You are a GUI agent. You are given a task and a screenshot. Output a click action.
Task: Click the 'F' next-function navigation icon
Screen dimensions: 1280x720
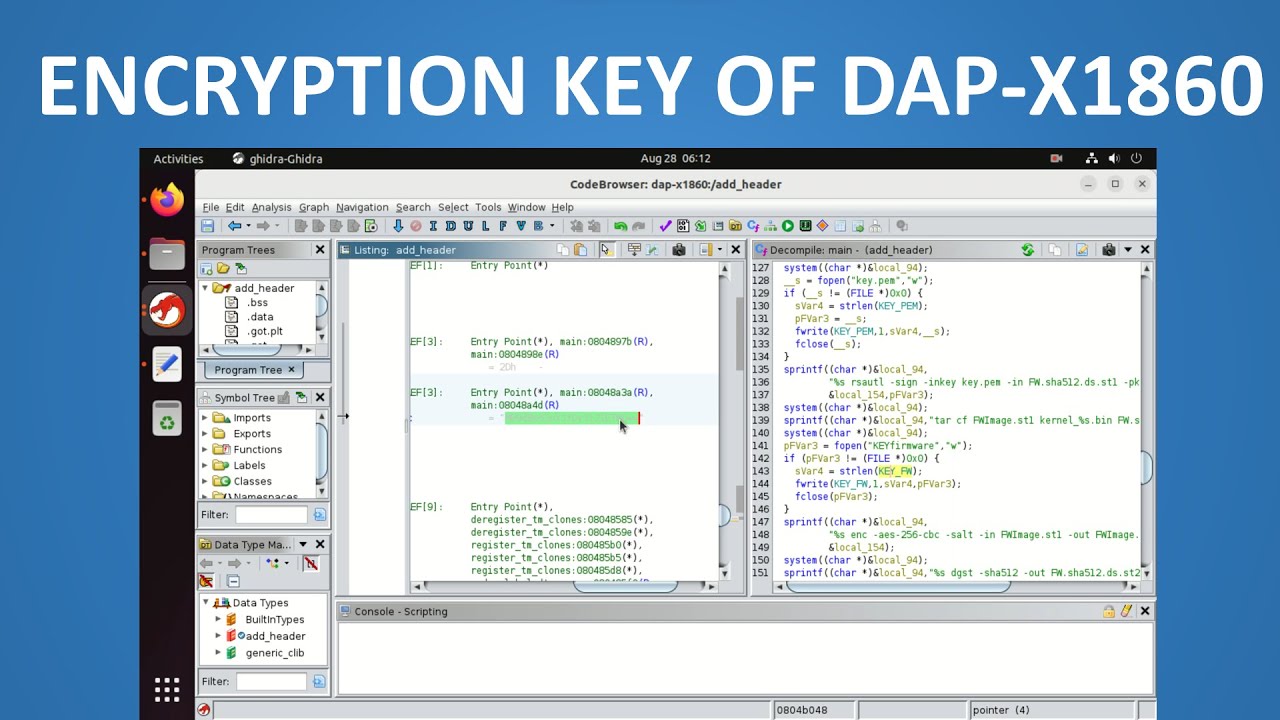[x=503, y=226]
